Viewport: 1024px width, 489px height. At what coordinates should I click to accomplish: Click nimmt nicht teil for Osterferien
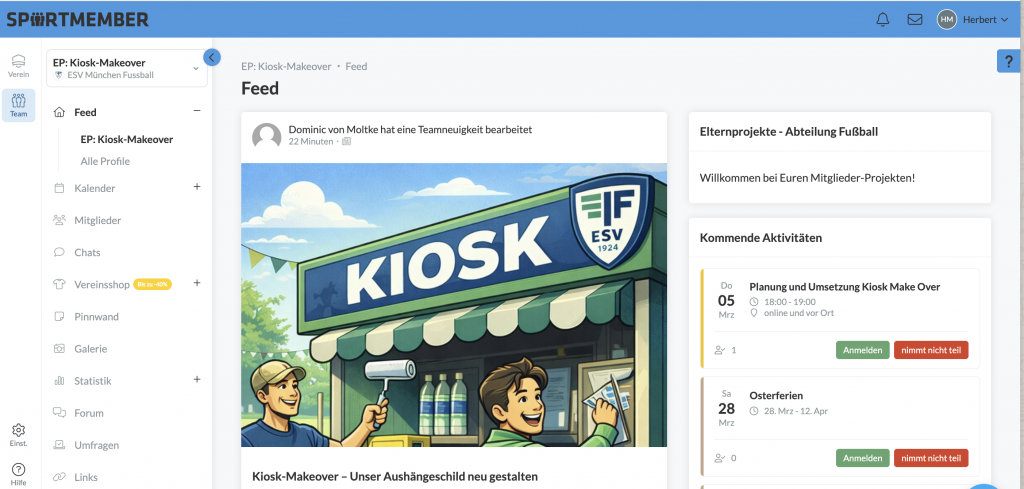(930, 458)
